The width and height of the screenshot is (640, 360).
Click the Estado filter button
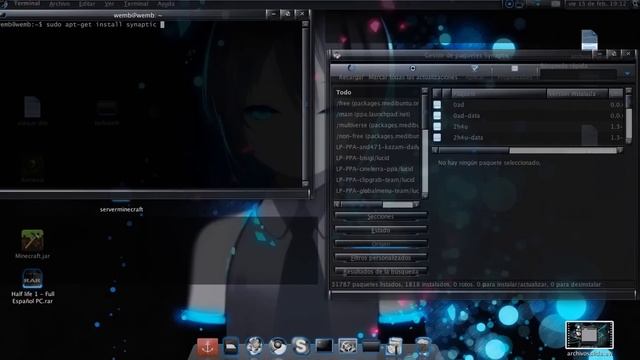(381, 230)
